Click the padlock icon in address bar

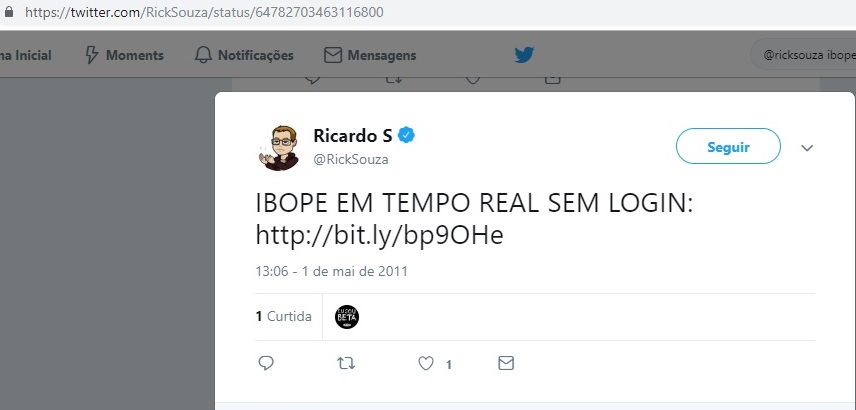point(8,11)
